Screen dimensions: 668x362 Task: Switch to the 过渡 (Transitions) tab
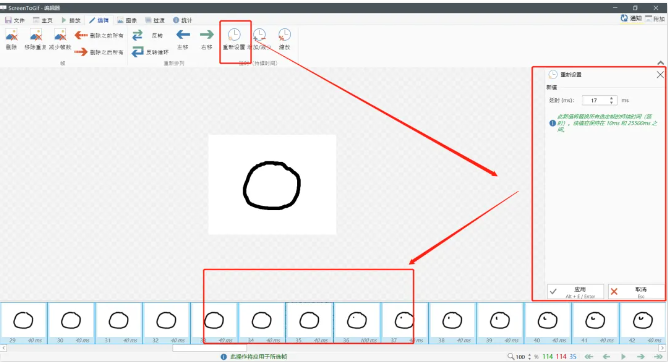(155, 20)
